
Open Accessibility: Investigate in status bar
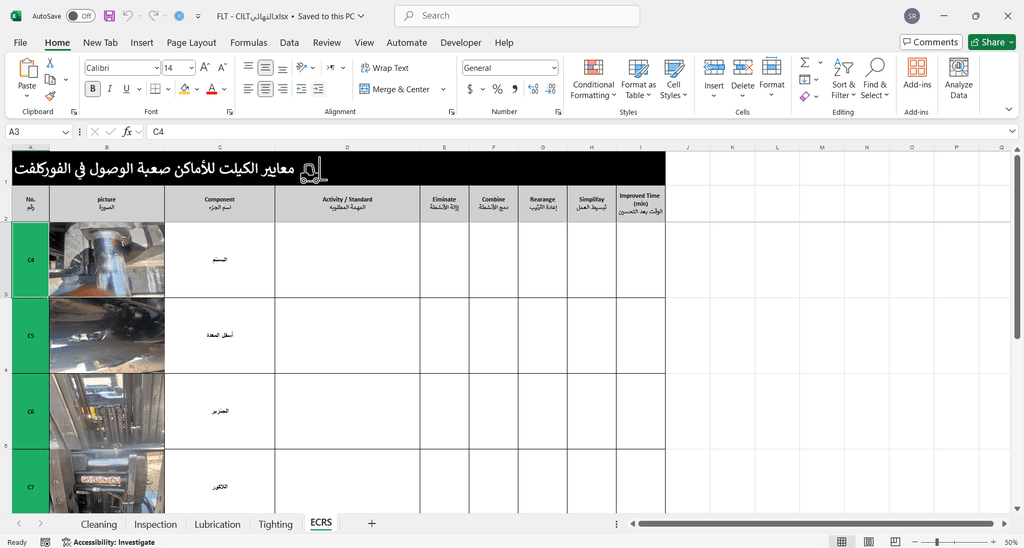(x=108, y=542)
